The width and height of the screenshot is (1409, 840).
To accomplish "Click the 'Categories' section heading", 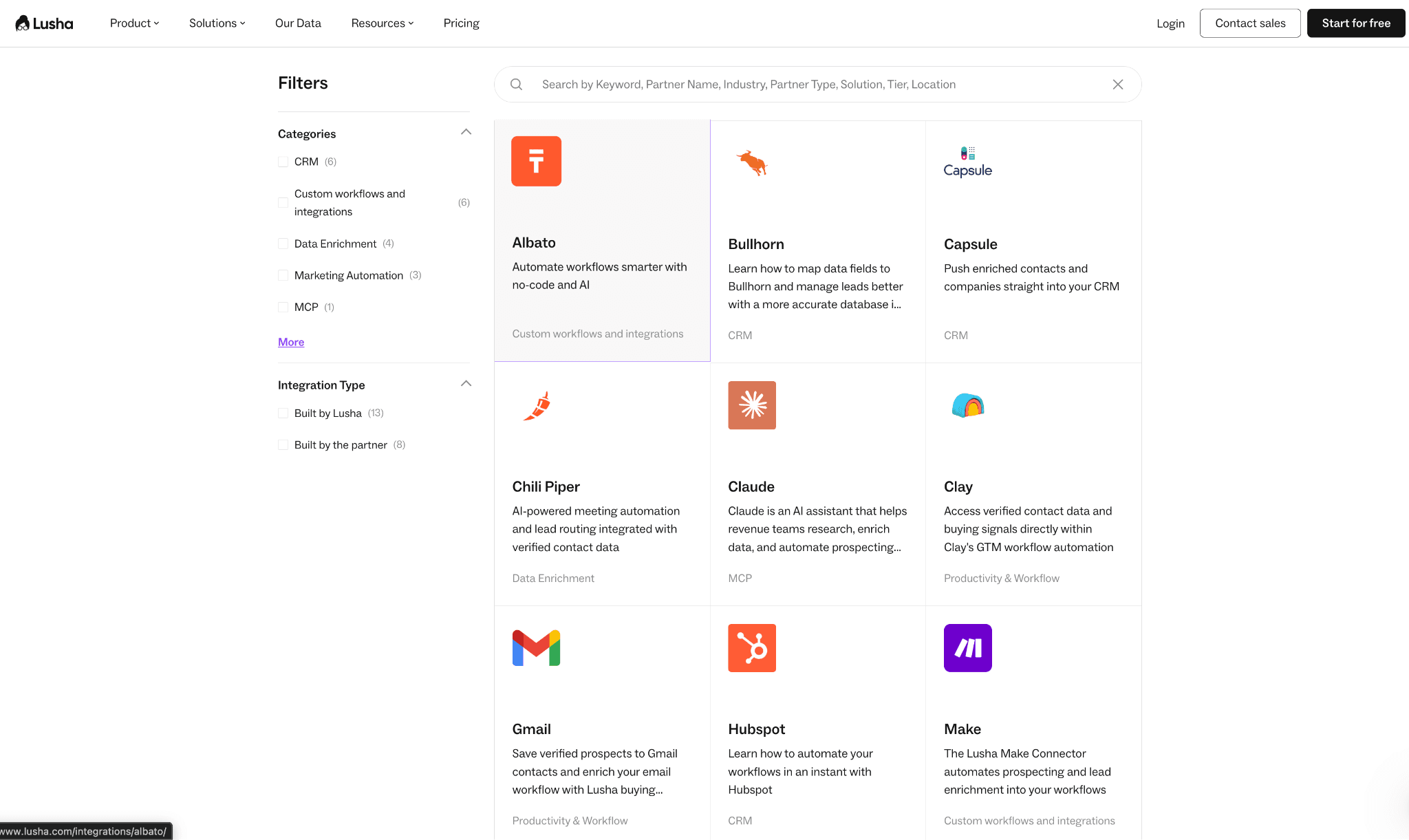I will (x=307, y=134).
